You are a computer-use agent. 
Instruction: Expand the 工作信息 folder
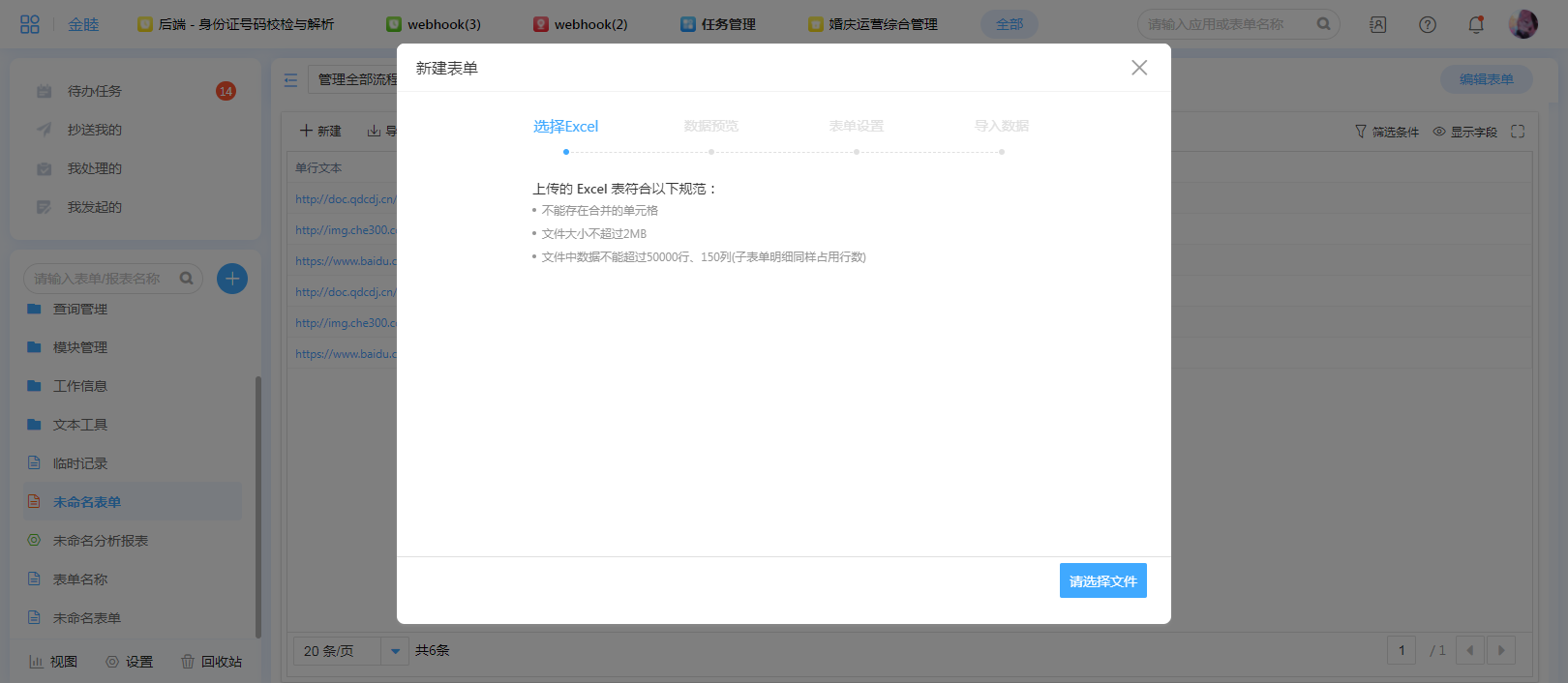80,386
